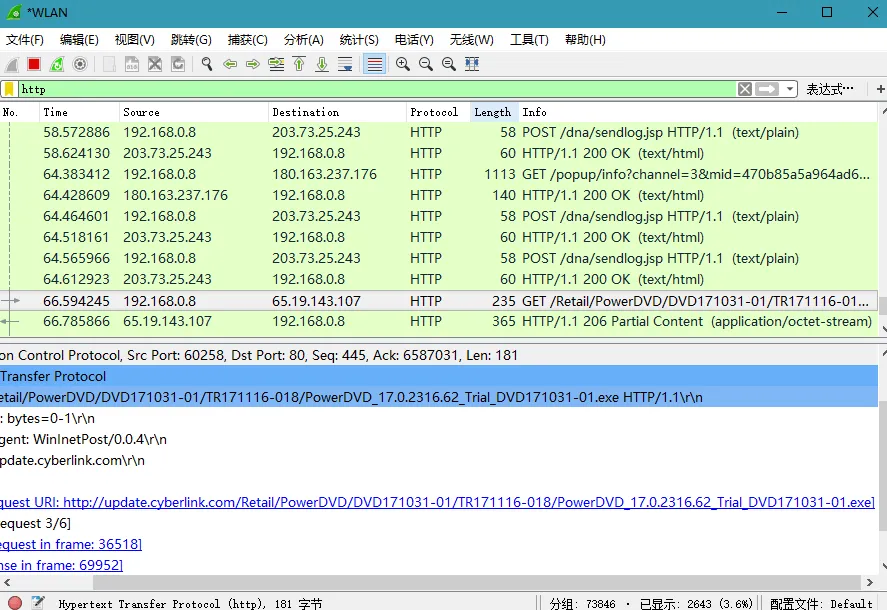Screen dimensions: 887x610
Task: Open the 统计(S) menu
Action: [358, 39]
